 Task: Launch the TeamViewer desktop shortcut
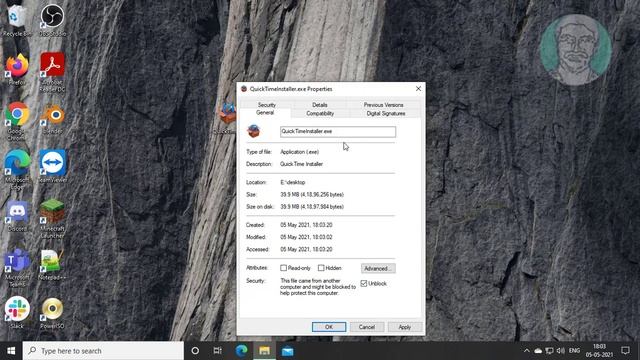pyautogui.click(x=53, y=167)
